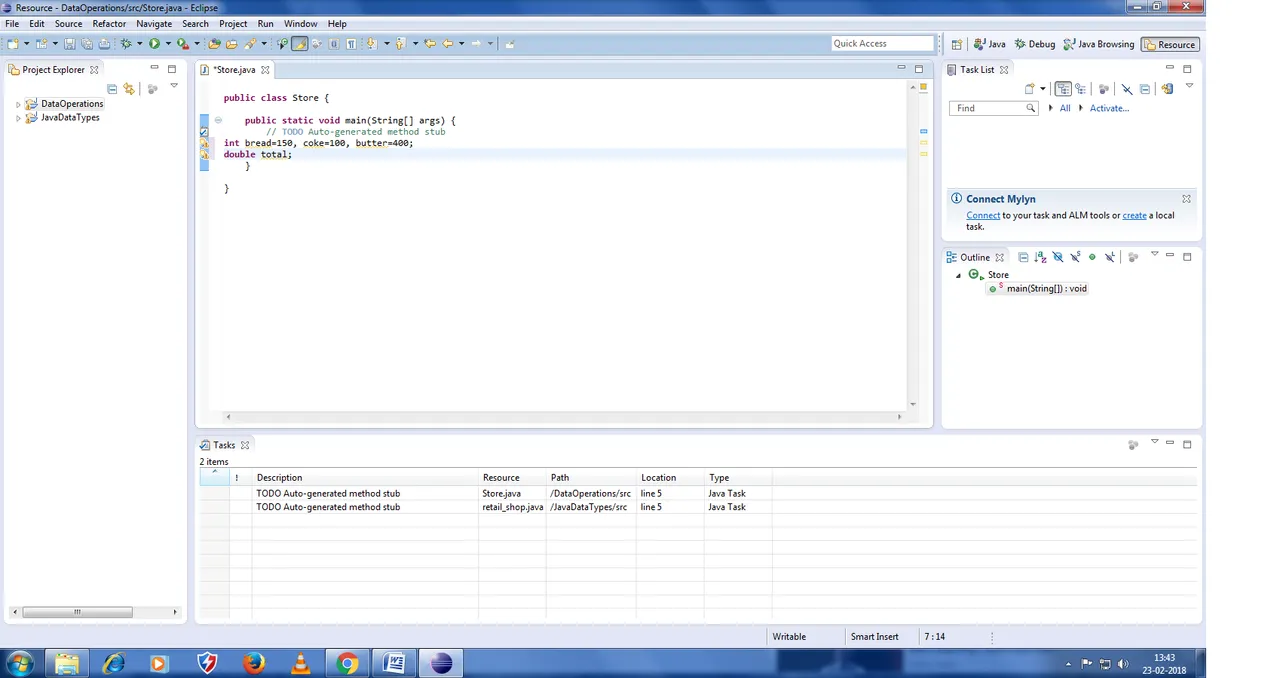The image size is (1280, 678).
Task: Click the Run External Tools icon
Action: (183, 44)
